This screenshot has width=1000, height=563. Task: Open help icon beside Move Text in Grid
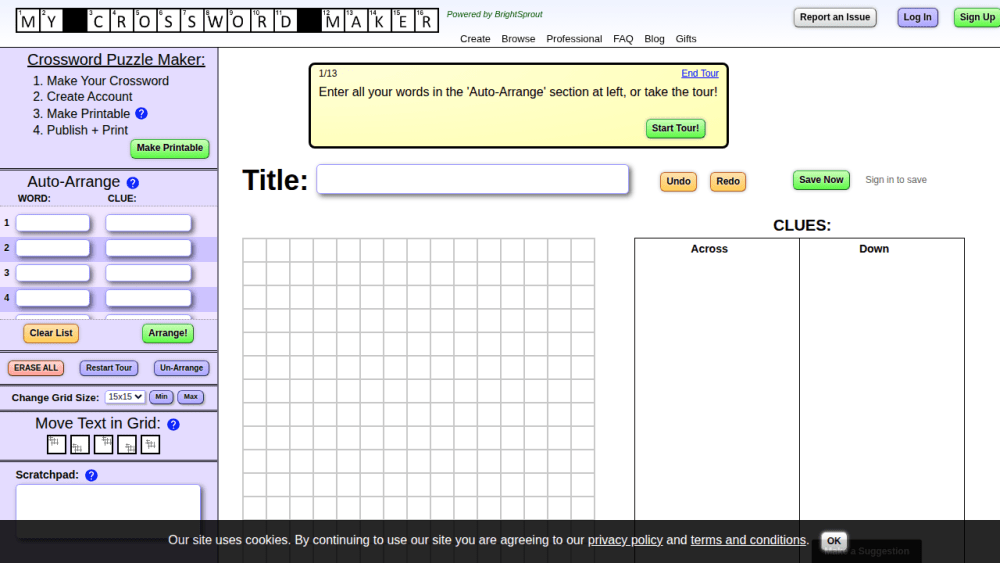173,425
